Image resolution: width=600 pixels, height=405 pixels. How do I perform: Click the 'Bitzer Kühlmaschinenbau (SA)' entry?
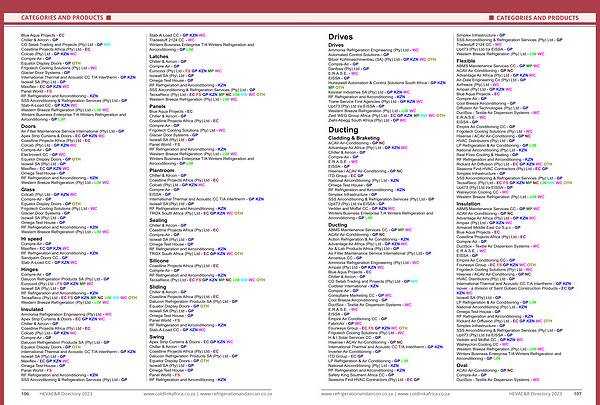[382, 59]
